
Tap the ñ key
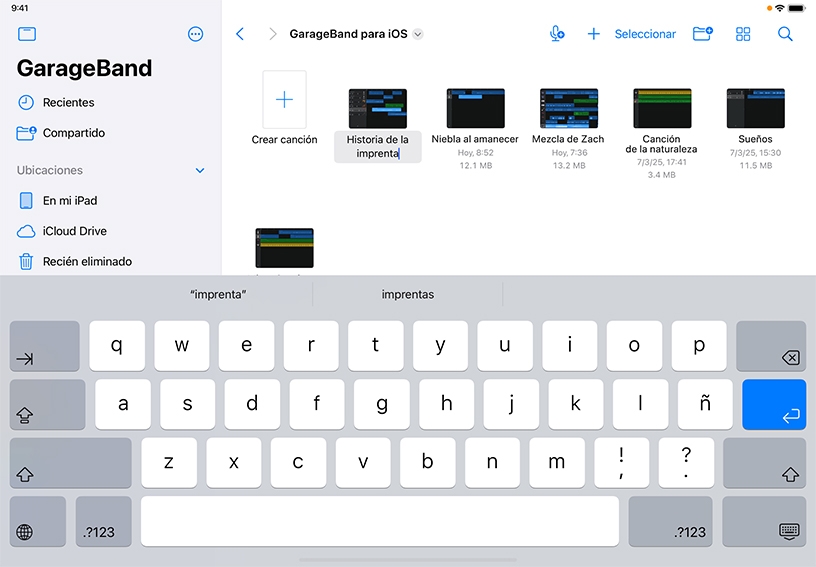point(705,404)
